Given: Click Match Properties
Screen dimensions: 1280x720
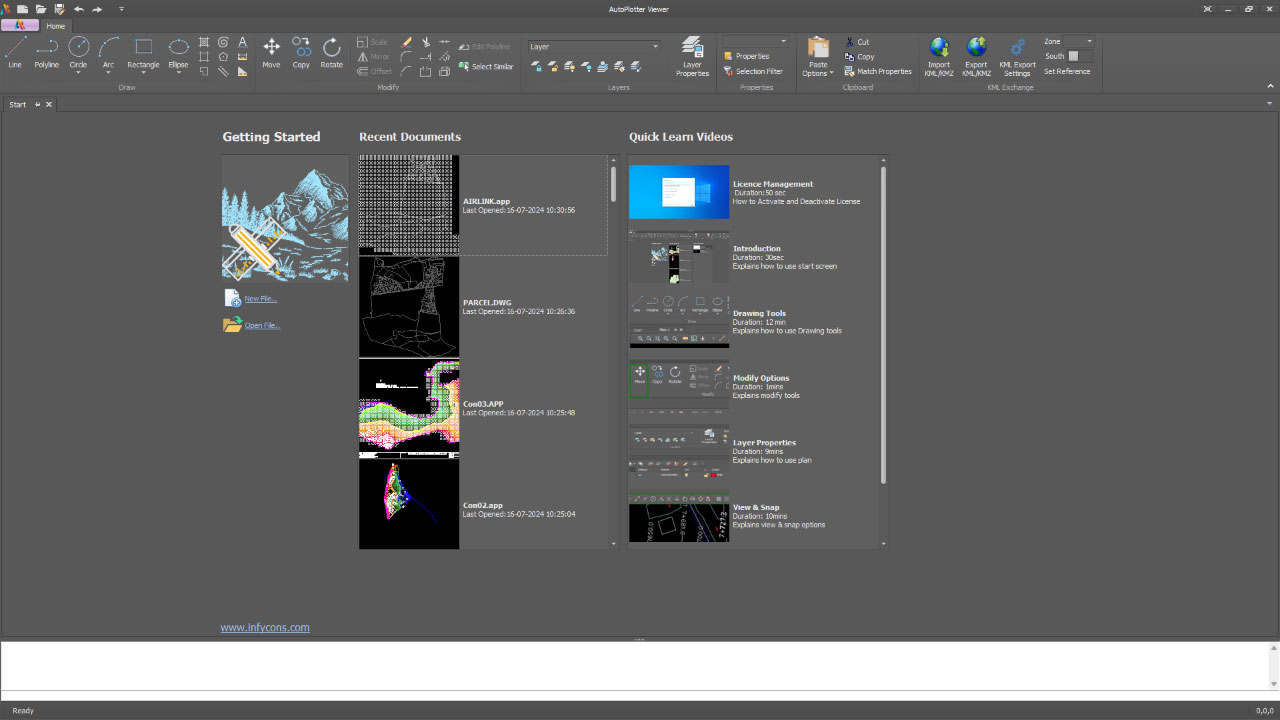Looking at the screenshot, I should (x=878, y=72).
